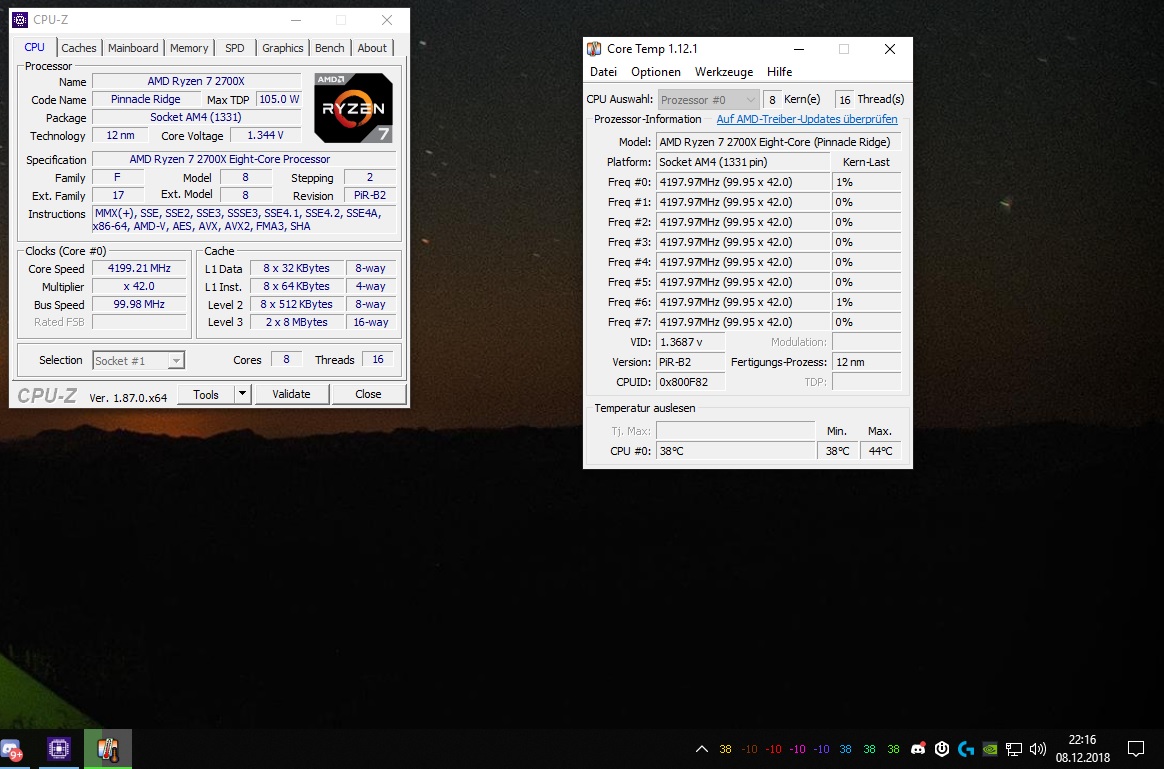The height and width of the screenshot is (769, 1164).
Task: Select the Bench tab in CPU-Z
Action: point(330,48)
